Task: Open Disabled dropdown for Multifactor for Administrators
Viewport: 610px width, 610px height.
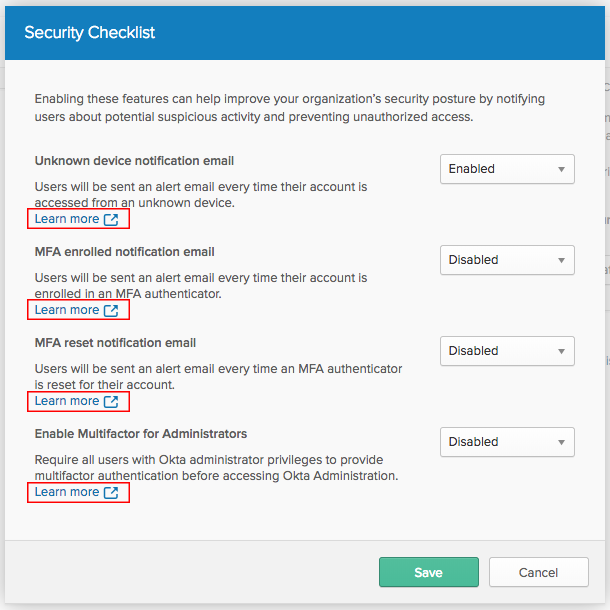Action: pos(507,442)
